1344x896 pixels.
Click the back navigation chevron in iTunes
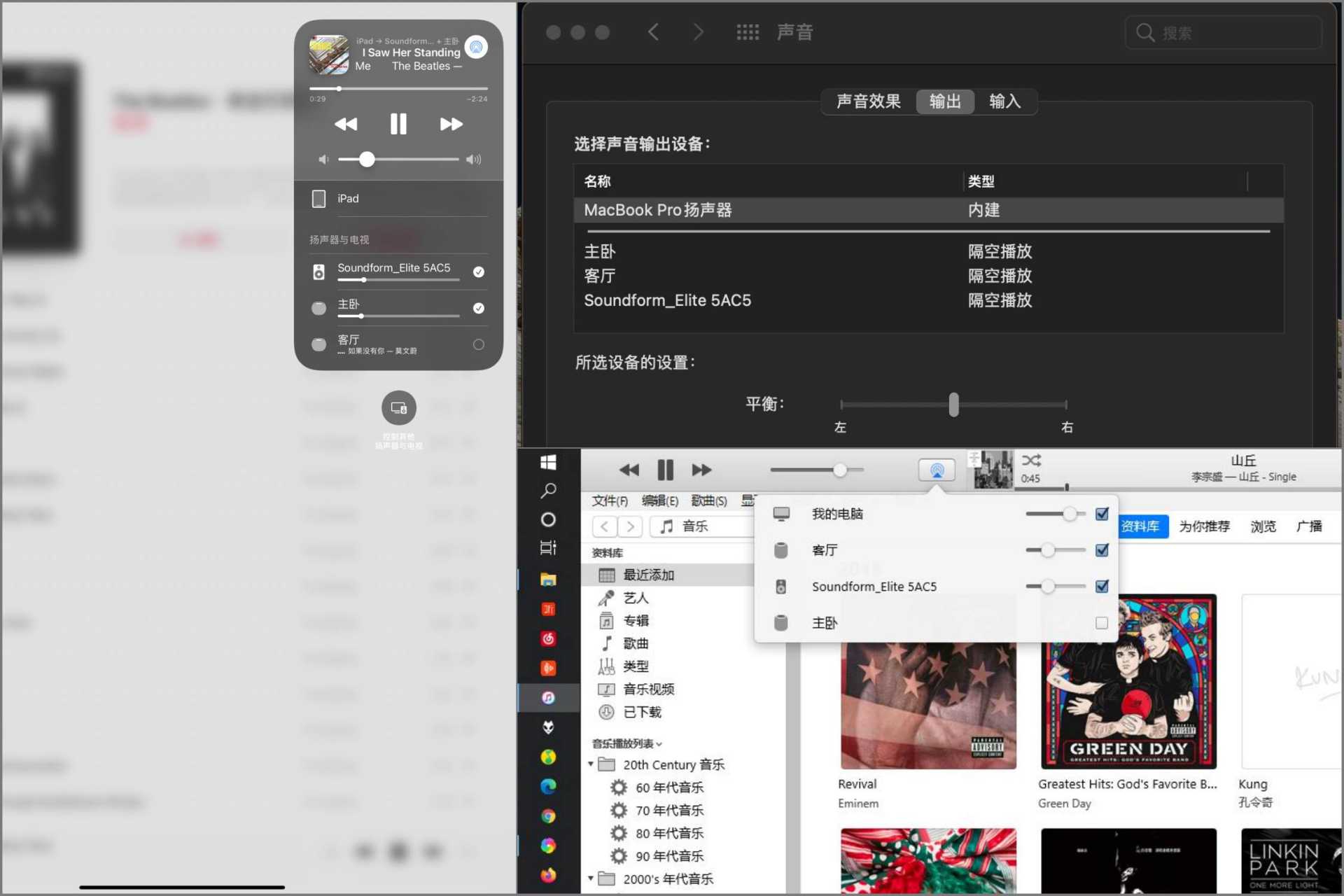click(x=605, y=526)
